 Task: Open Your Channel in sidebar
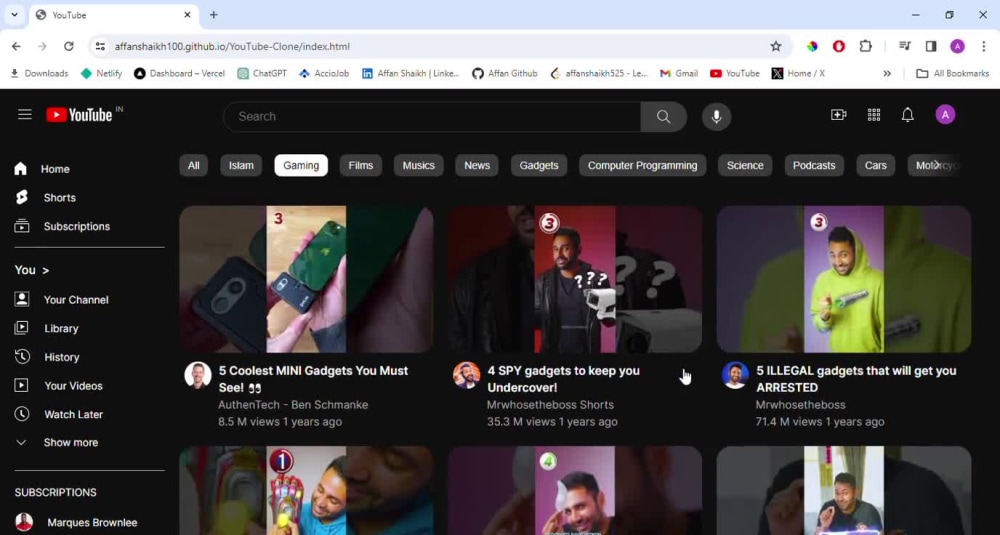[61, 300]
